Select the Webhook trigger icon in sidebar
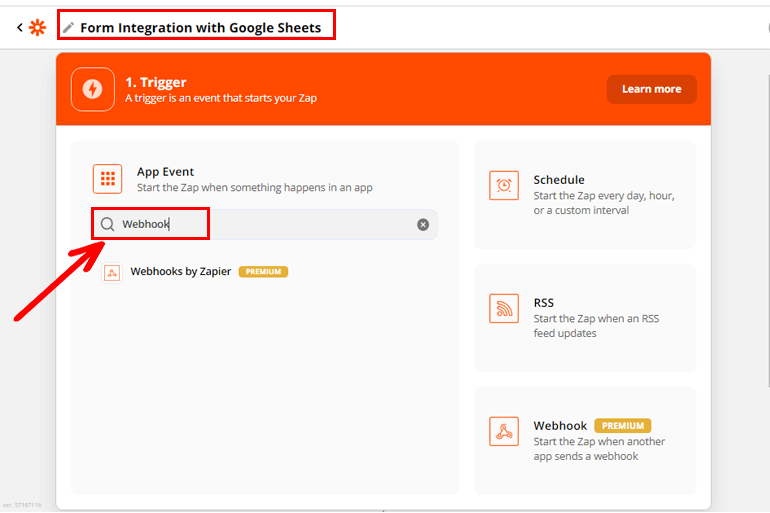Screen dimensions: 770x513 504,432
